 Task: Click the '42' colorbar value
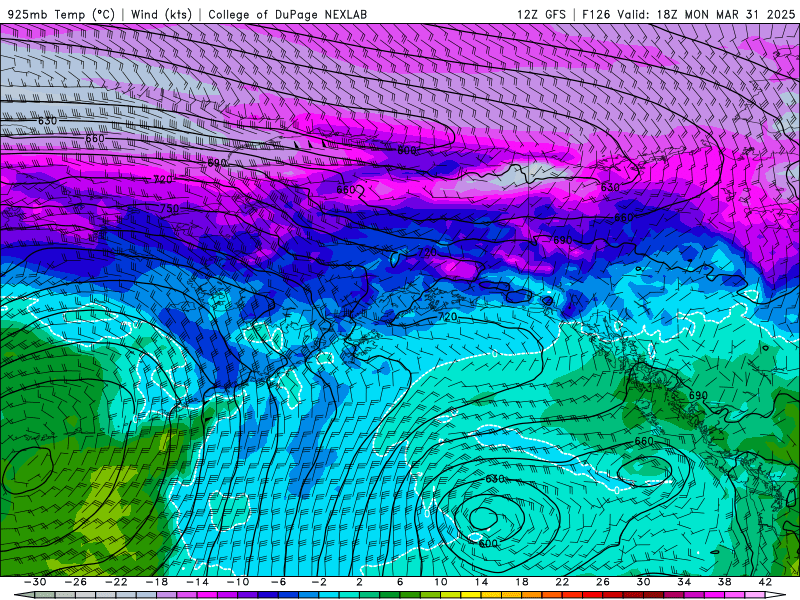tap(765, 582)
